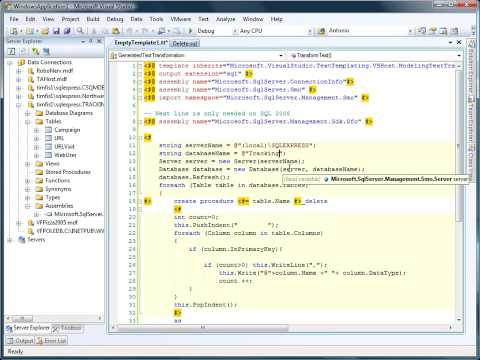Open the GeneratedTextTransformation class dropdown

281,55
